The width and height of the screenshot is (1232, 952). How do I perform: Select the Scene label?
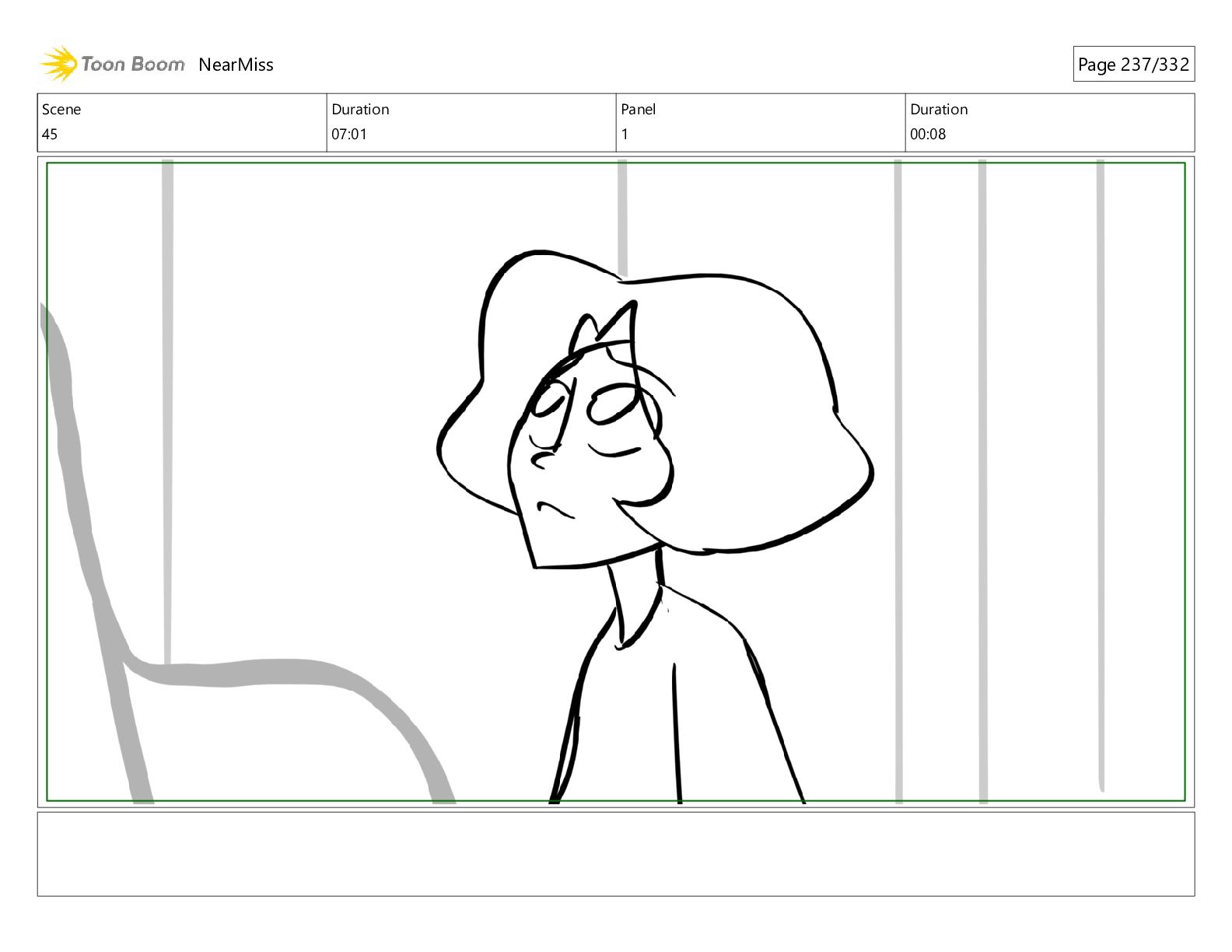click(x=61, y=110)
